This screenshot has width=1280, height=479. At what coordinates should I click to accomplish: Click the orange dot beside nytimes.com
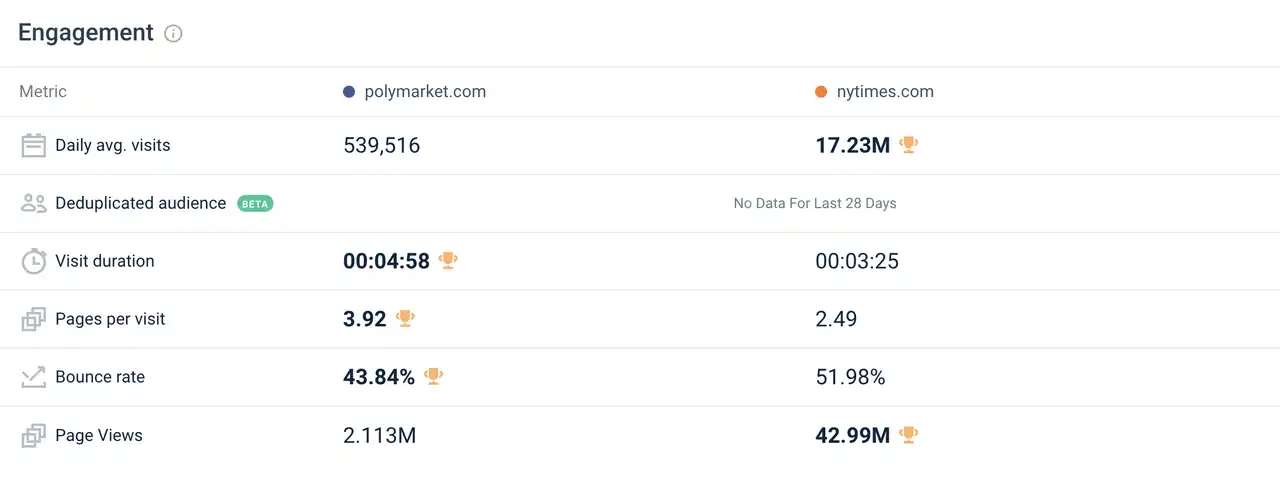821,92
